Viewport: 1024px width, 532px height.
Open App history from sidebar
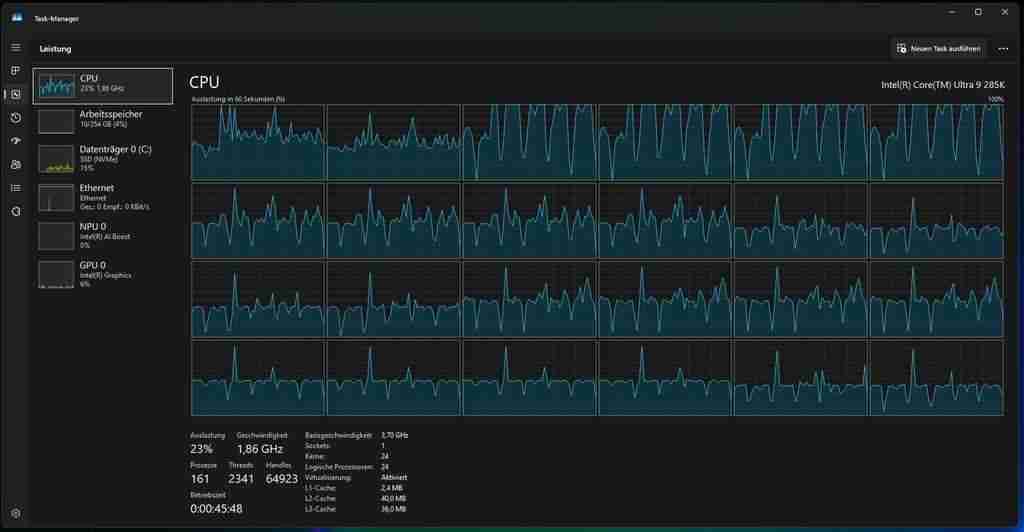point(16,117)
